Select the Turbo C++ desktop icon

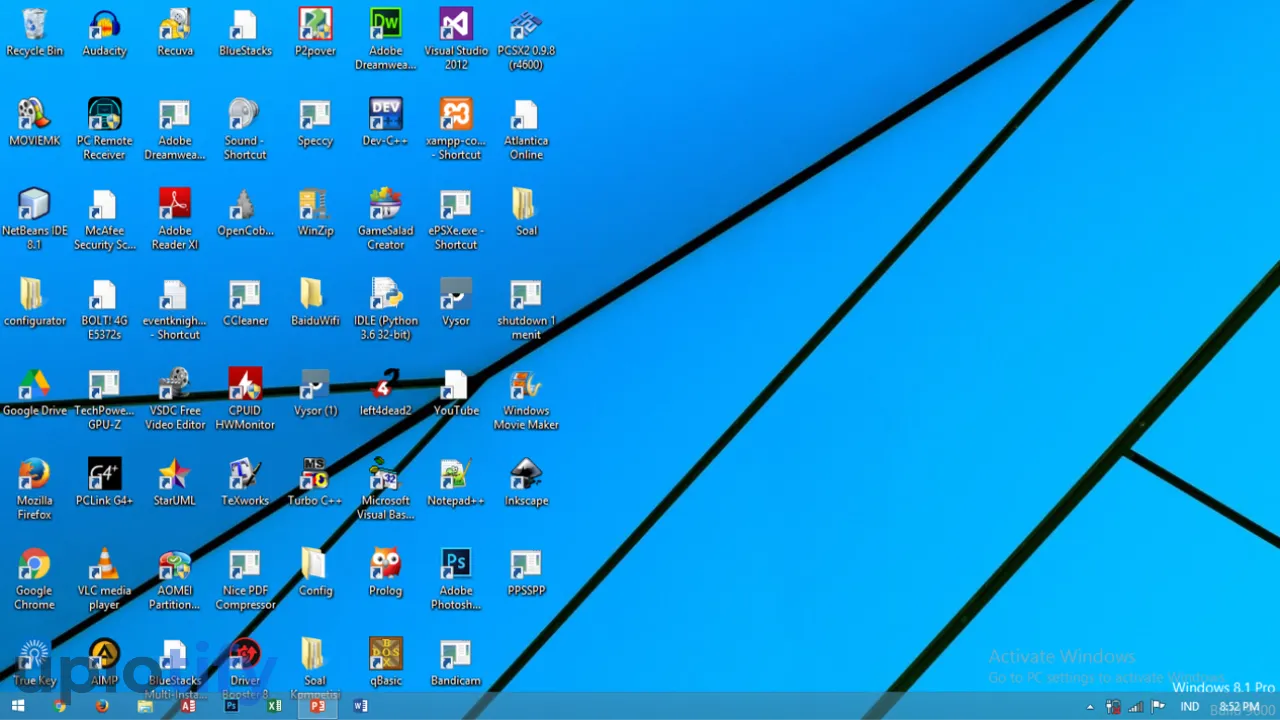315,483
